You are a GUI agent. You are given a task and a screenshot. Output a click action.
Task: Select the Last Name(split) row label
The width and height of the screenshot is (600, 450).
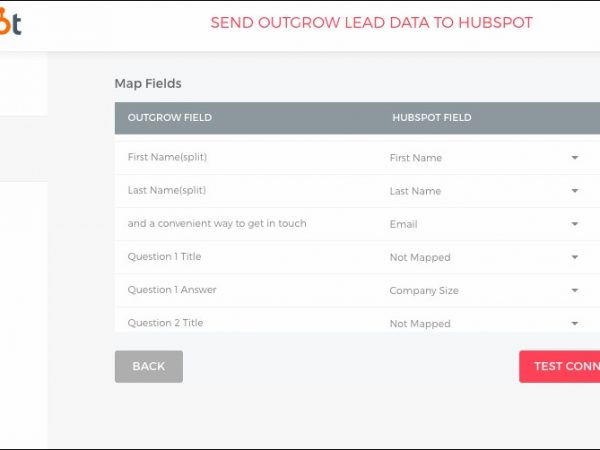click(167, 191)
